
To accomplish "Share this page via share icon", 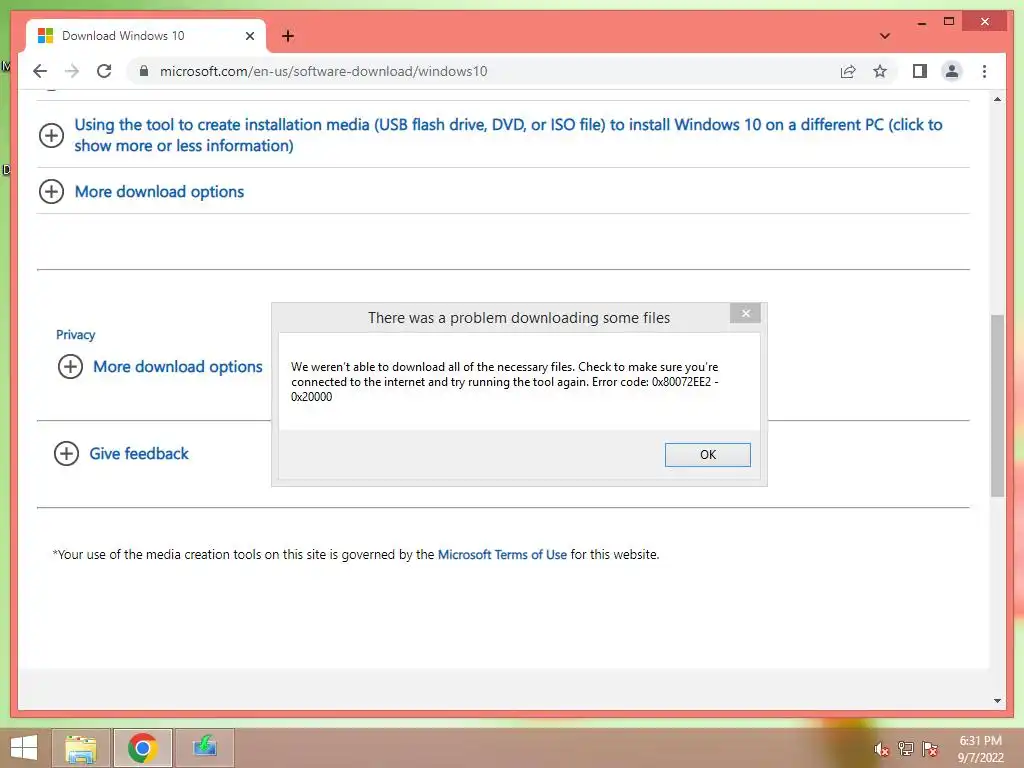I will (848, 71).
